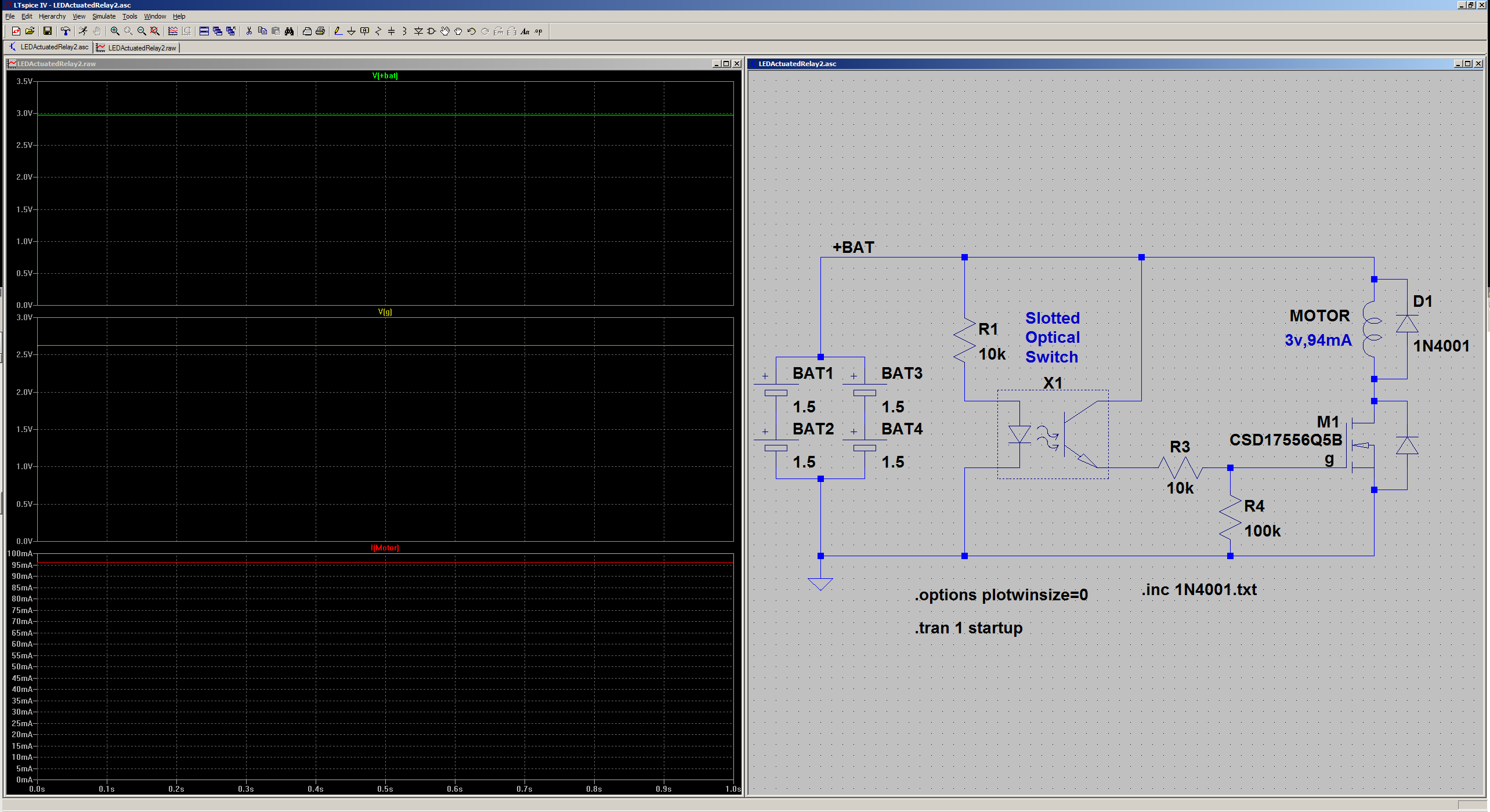The image size is (1490, 812).
Task: Click the Zoom In magnifier icon
Action: (115, 31)
